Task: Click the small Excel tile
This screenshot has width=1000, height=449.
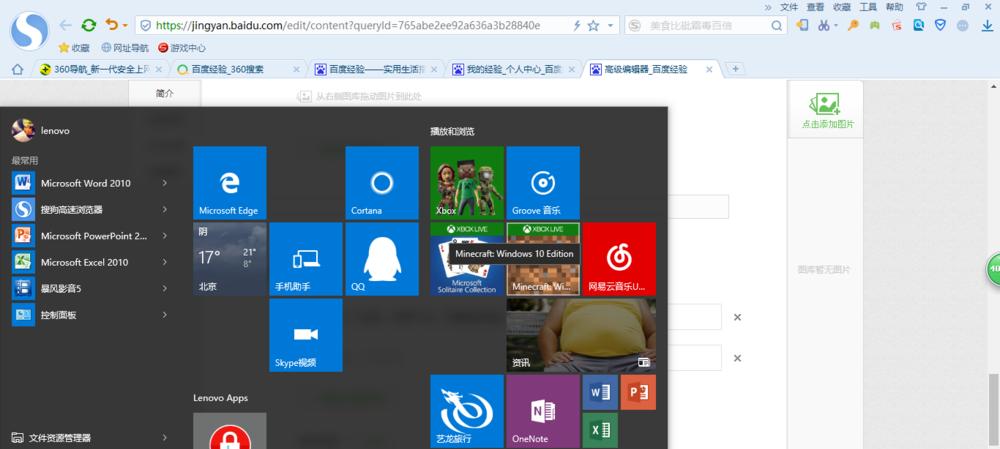Action: tap(600, 430)
